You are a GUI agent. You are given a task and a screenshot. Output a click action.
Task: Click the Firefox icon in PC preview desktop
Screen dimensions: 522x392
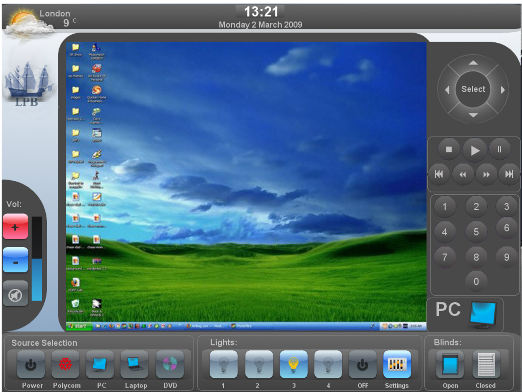tap(75, 284)
